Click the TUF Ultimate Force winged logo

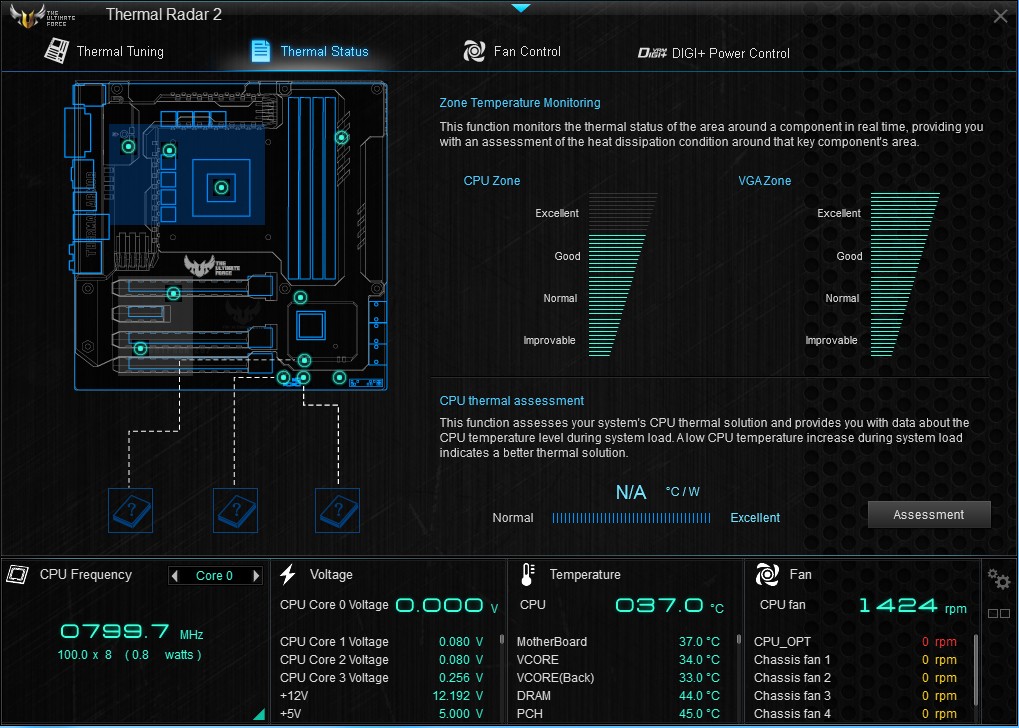click(42, 16)
